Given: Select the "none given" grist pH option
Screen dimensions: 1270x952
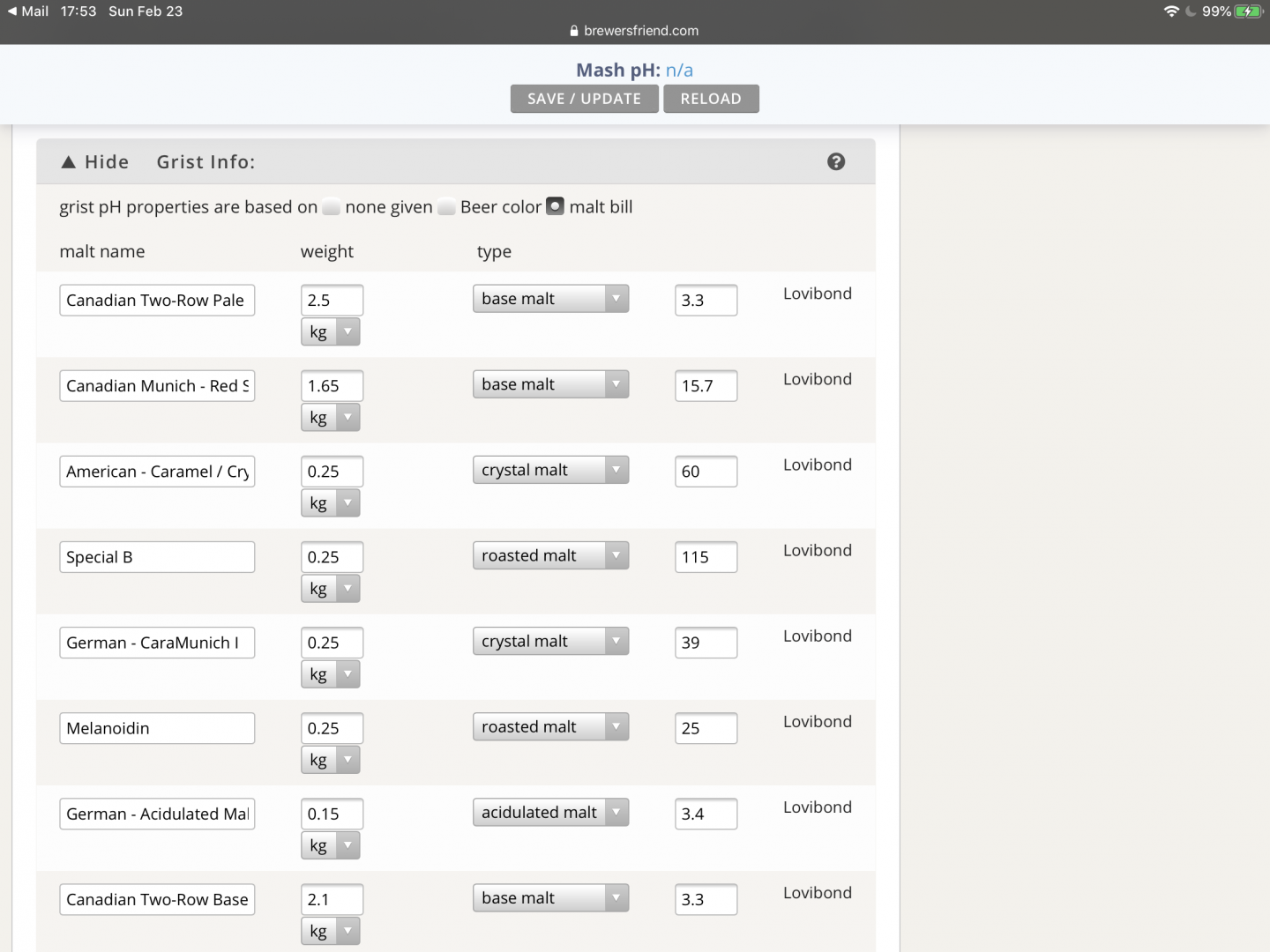Looking at the screenshot, I should point(332,207).
